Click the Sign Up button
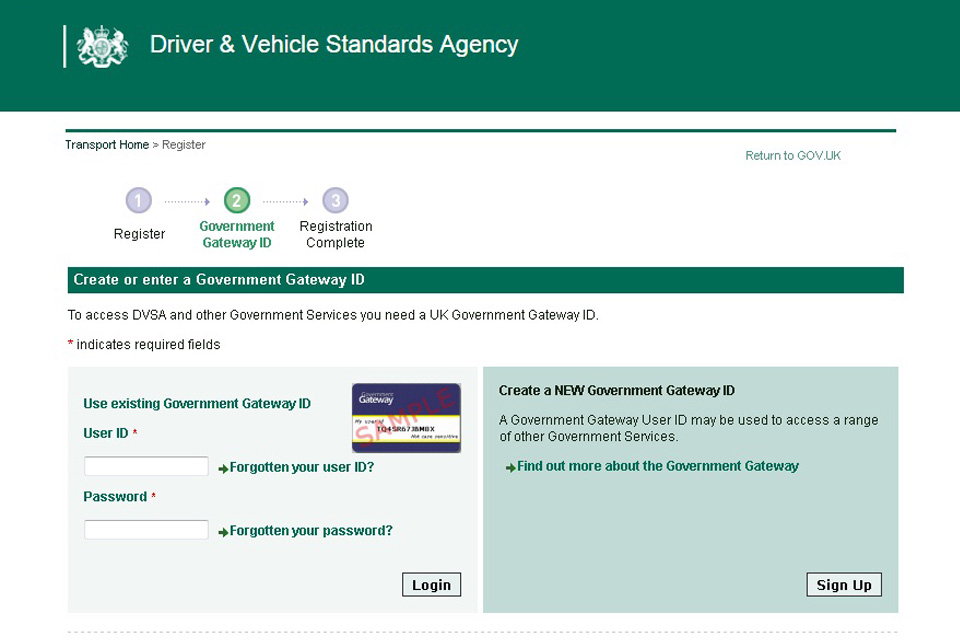The height and width of the screenshot is (640, 960). 844,585
